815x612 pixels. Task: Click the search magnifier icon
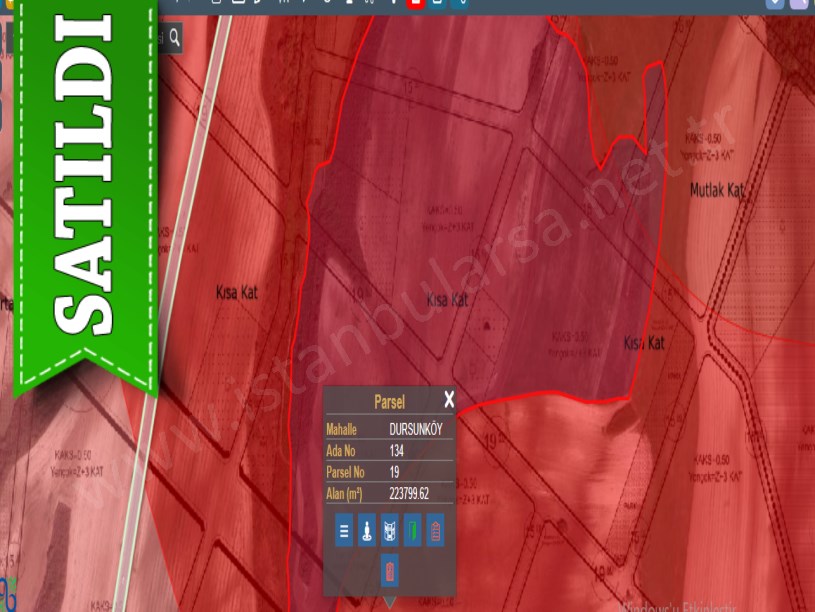point(175,38)
